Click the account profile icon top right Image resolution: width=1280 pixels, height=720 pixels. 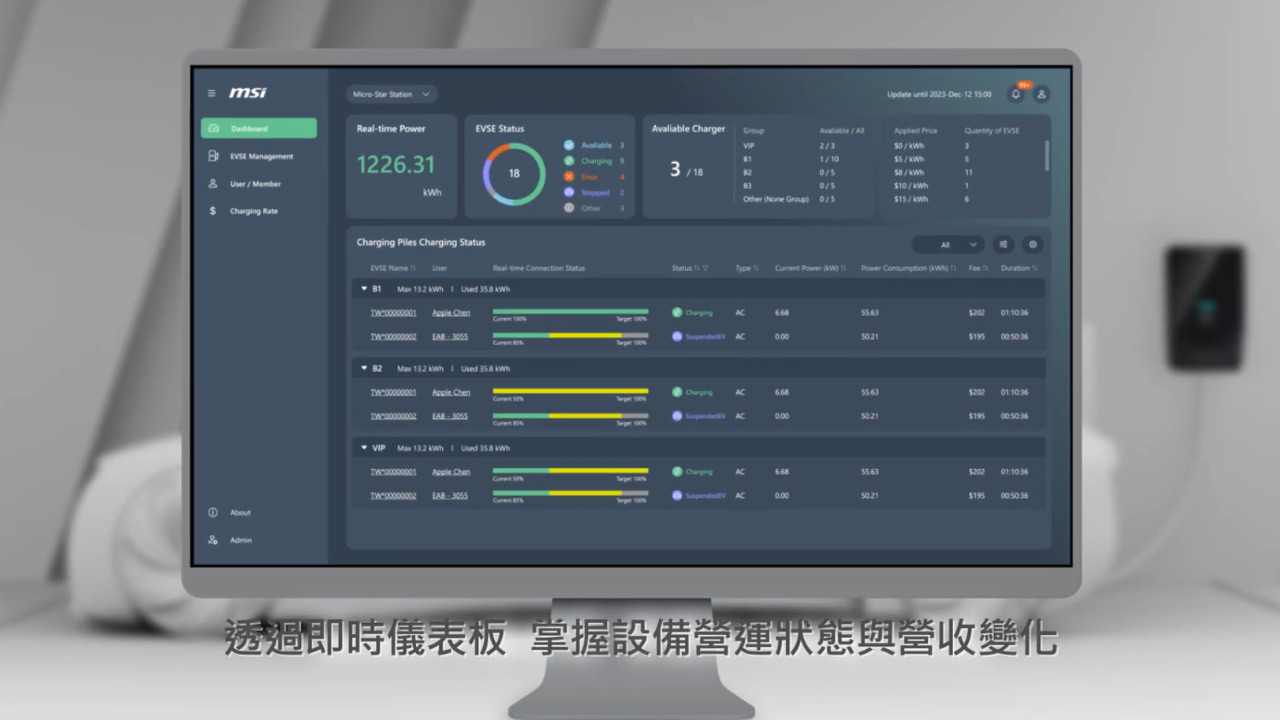tap(1040, 94)
